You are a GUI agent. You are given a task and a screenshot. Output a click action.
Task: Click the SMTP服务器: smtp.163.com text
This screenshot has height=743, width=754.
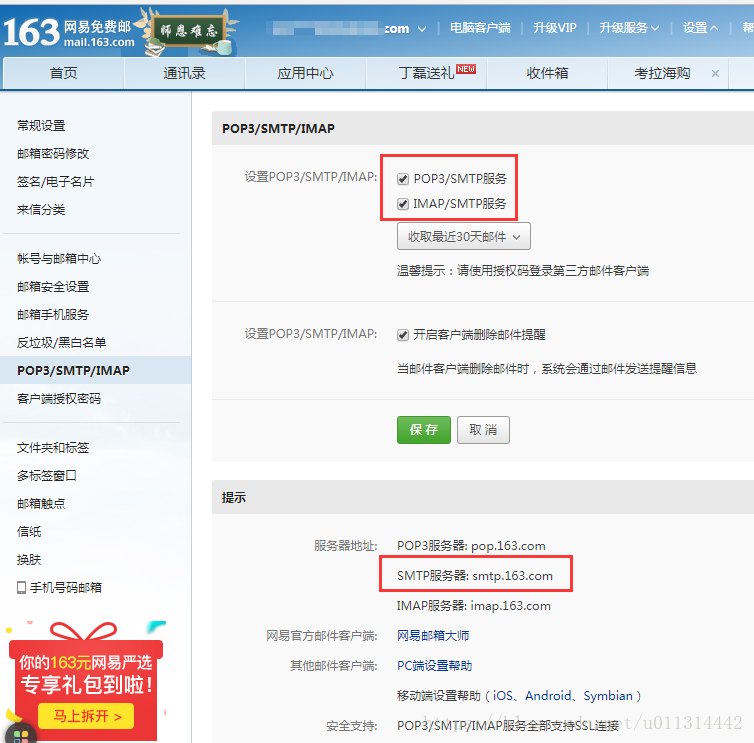pyautogui.click(x=475, y=576)
